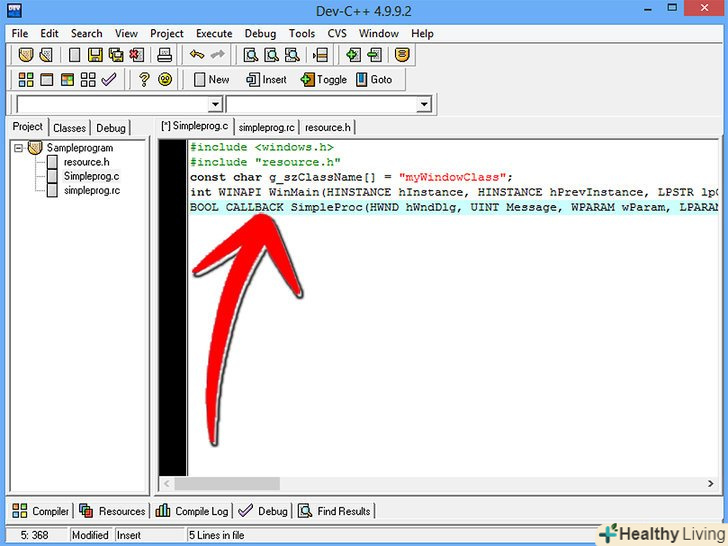Click the Redo arrow icon
The height and width of the screenshot is (546, 728).
coord(217,55)
